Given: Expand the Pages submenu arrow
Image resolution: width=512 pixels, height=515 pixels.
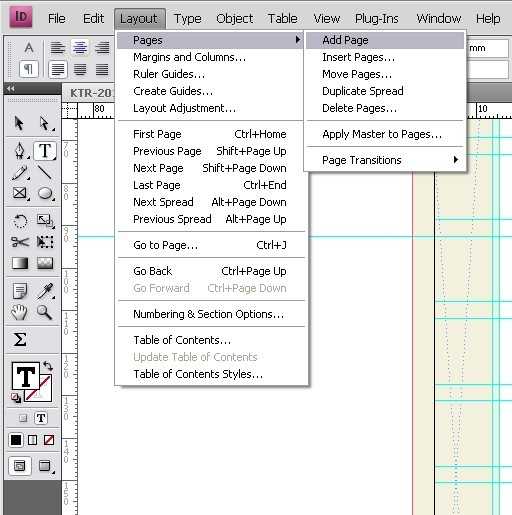Looking at the screenshot, I should coord(298,40).
